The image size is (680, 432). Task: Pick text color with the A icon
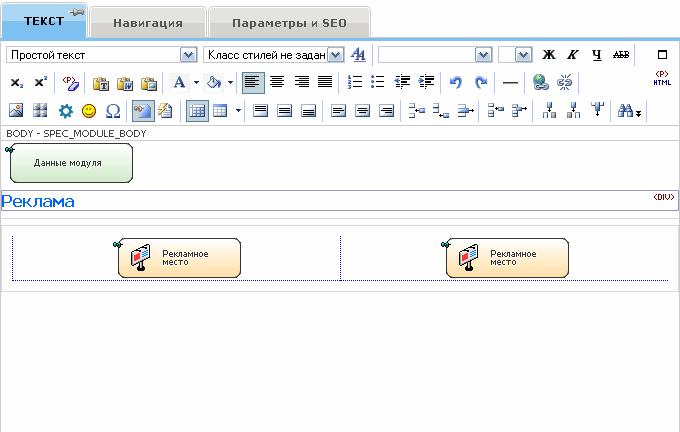point(178,82)
